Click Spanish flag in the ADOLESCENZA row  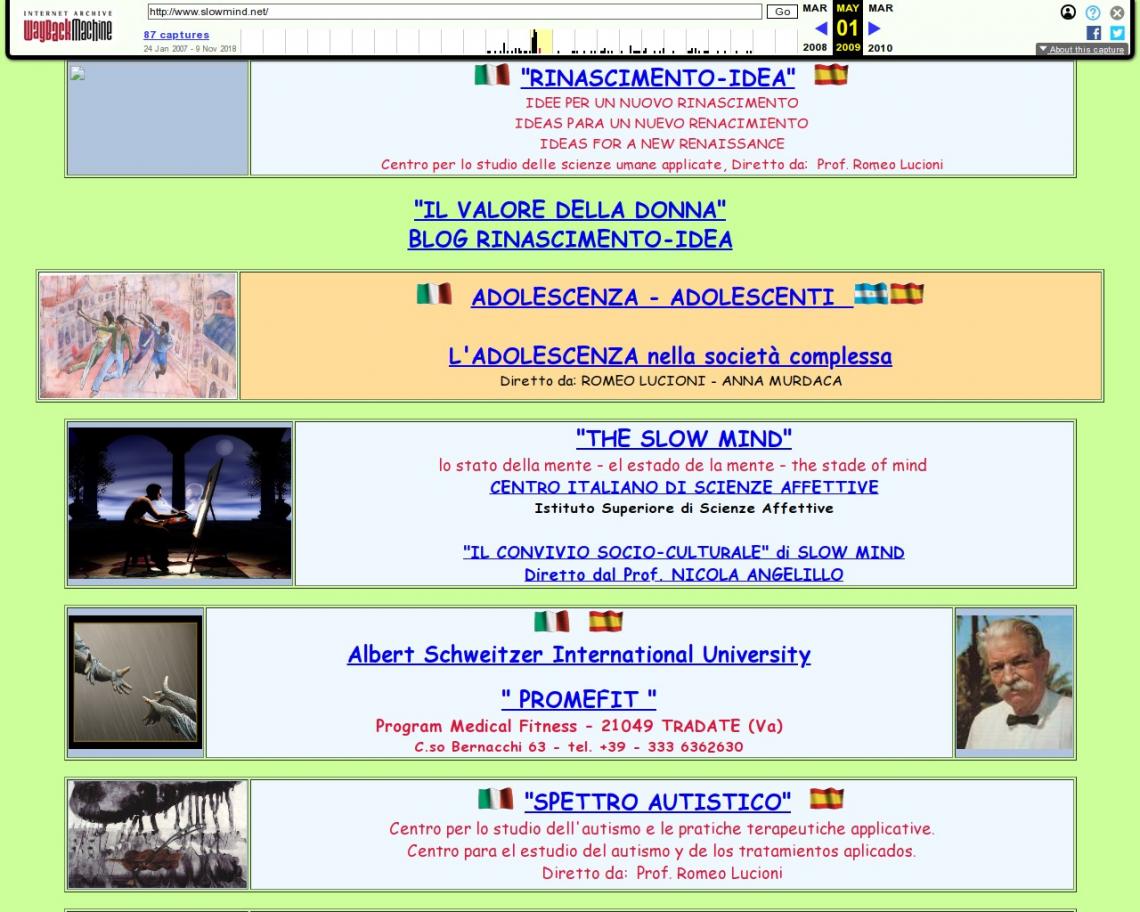point(907,294)
